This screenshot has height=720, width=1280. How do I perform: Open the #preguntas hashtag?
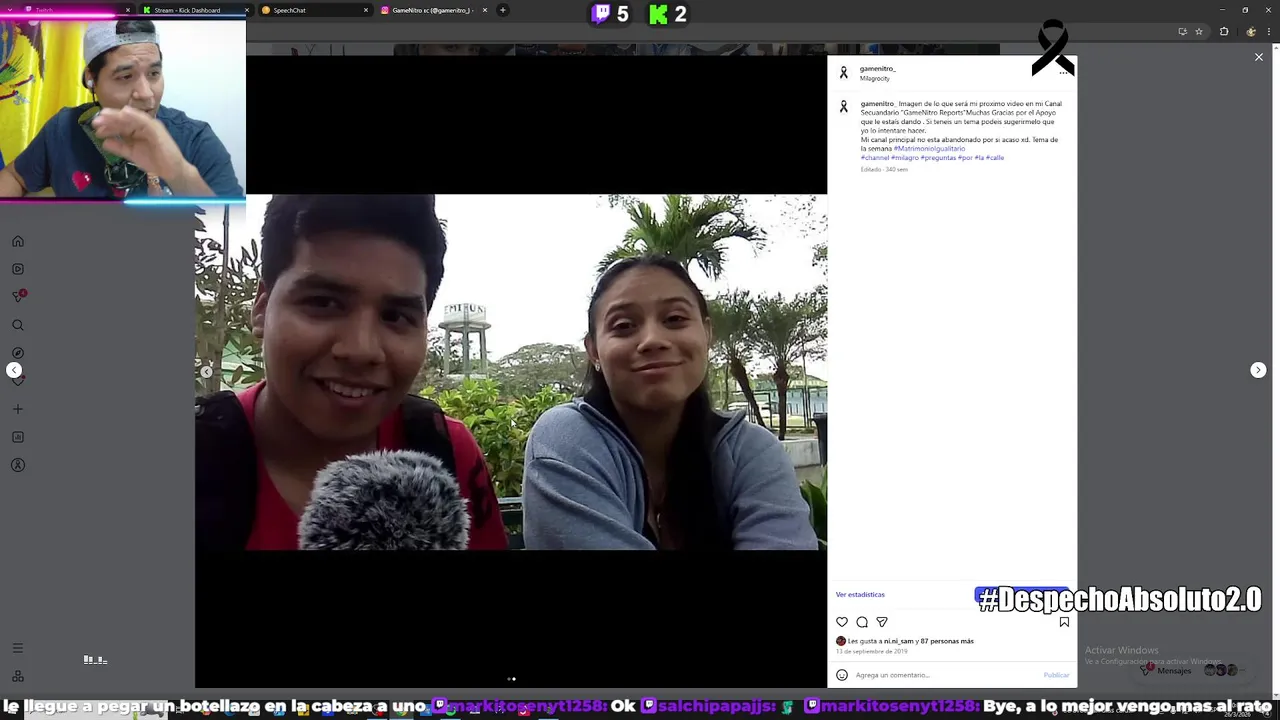click(x=938, y=158)
